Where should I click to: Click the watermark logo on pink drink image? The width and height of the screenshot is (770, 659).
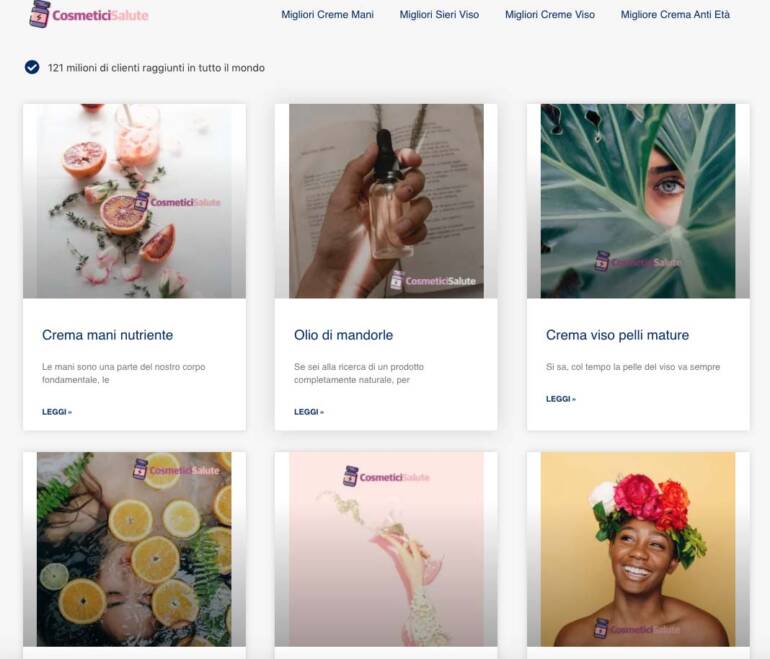[386, 477]
